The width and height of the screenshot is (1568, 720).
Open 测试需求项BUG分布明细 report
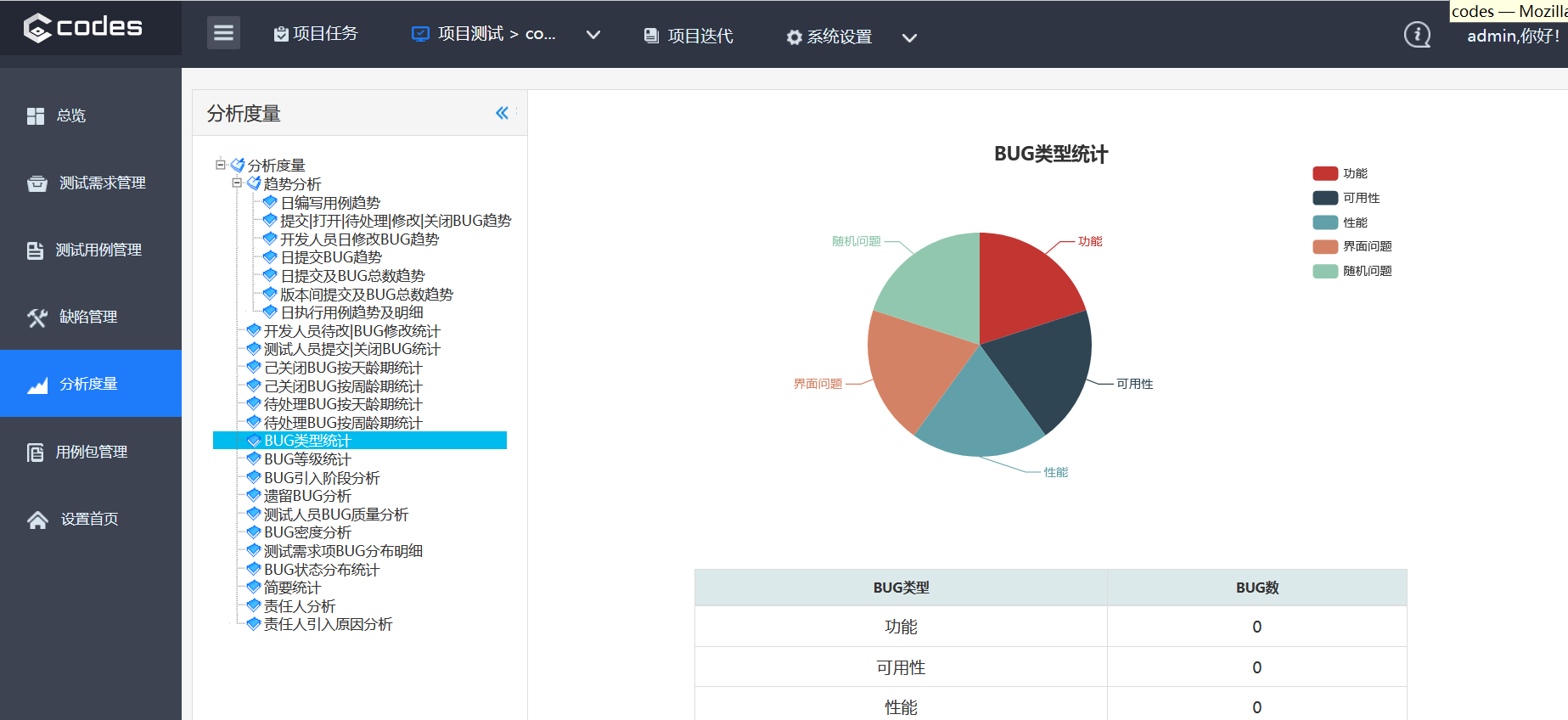tap(343, 551)
